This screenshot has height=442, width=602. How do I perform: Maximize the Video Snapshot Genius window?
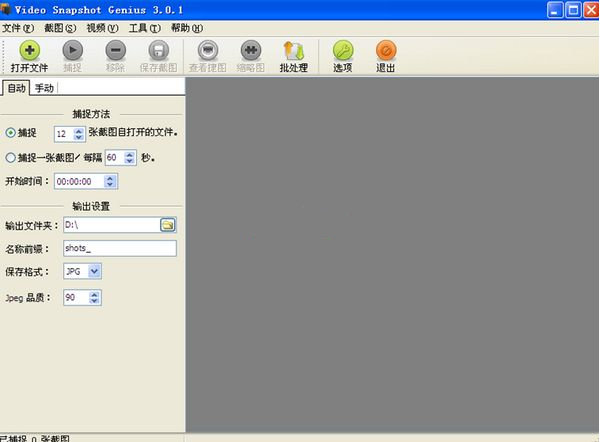tap(573, 10)
